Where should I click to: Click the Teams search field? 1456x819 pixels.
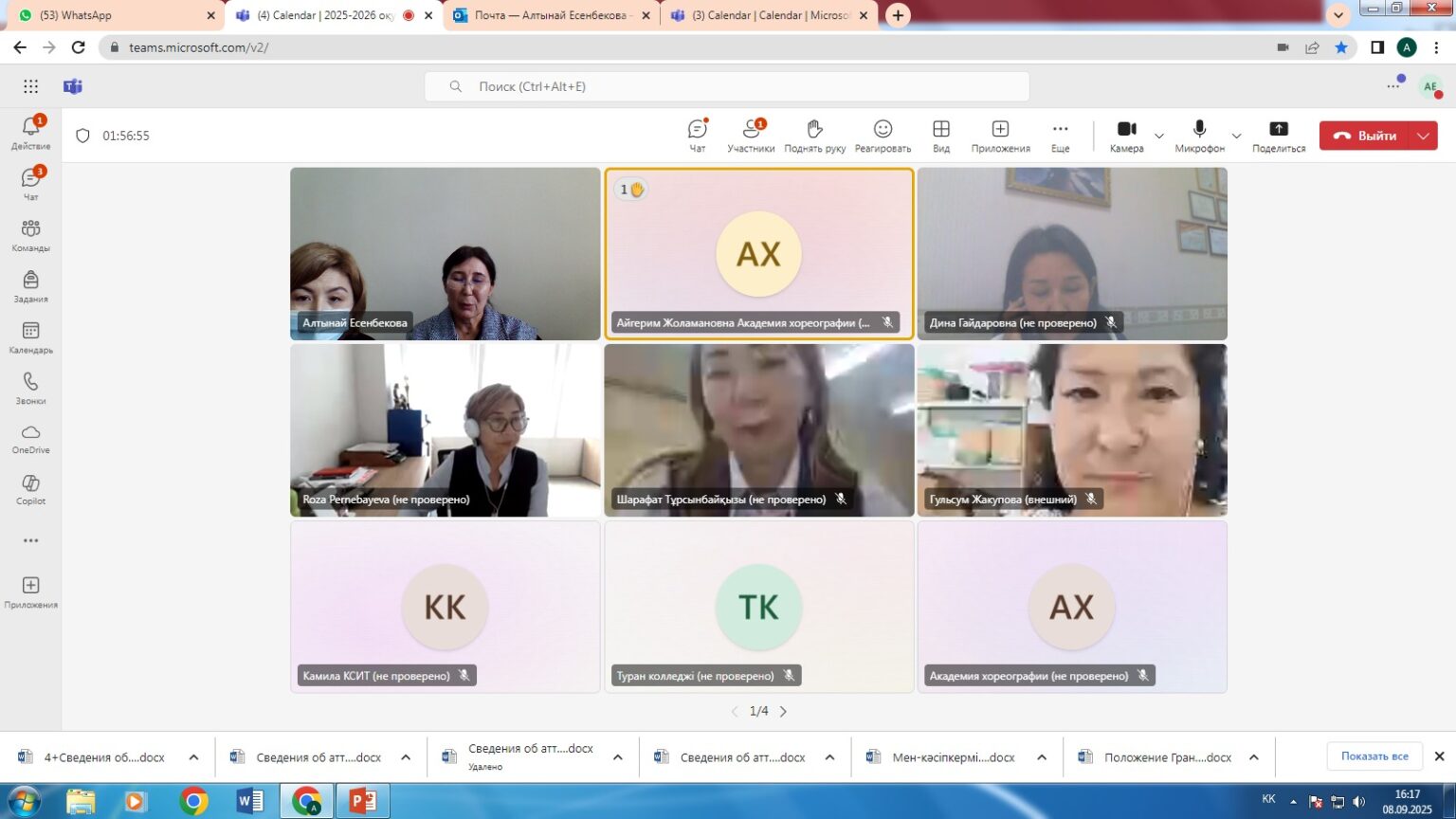click(x=726, y=86)
